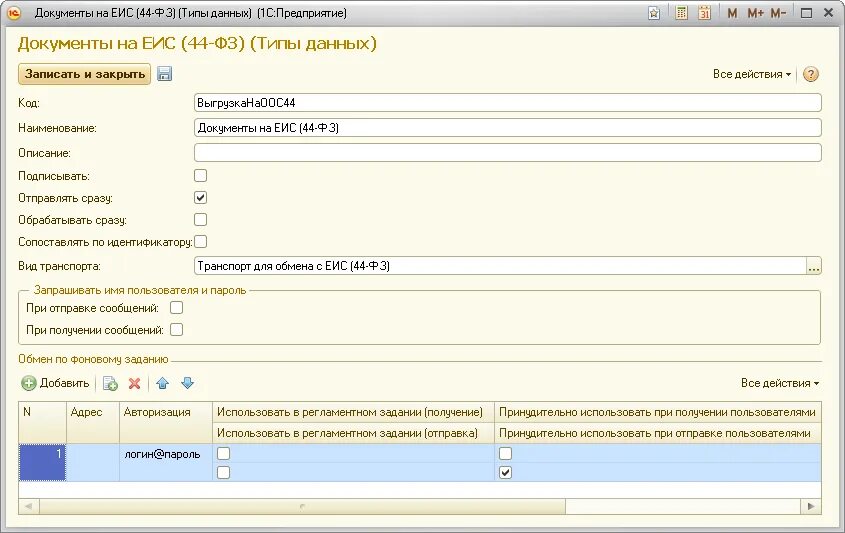Select row number 1 cell
Viewport: 845px width, 533px height.
(x=43, y=462)
